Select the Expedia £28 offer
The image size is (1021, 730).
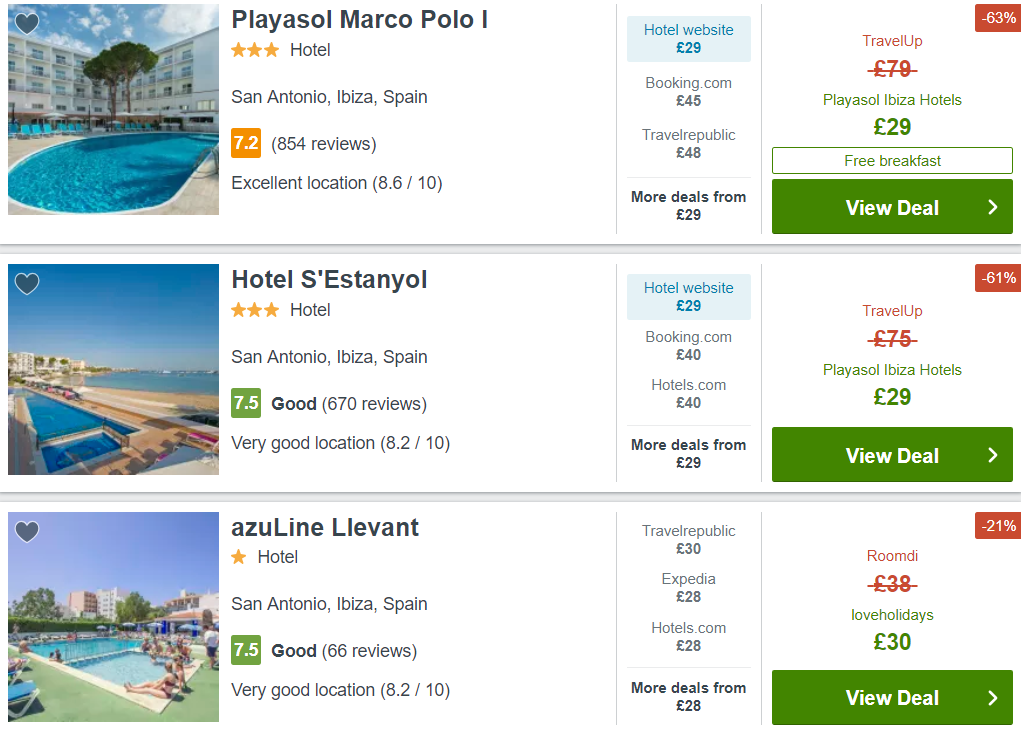click(x=688, y=588)
